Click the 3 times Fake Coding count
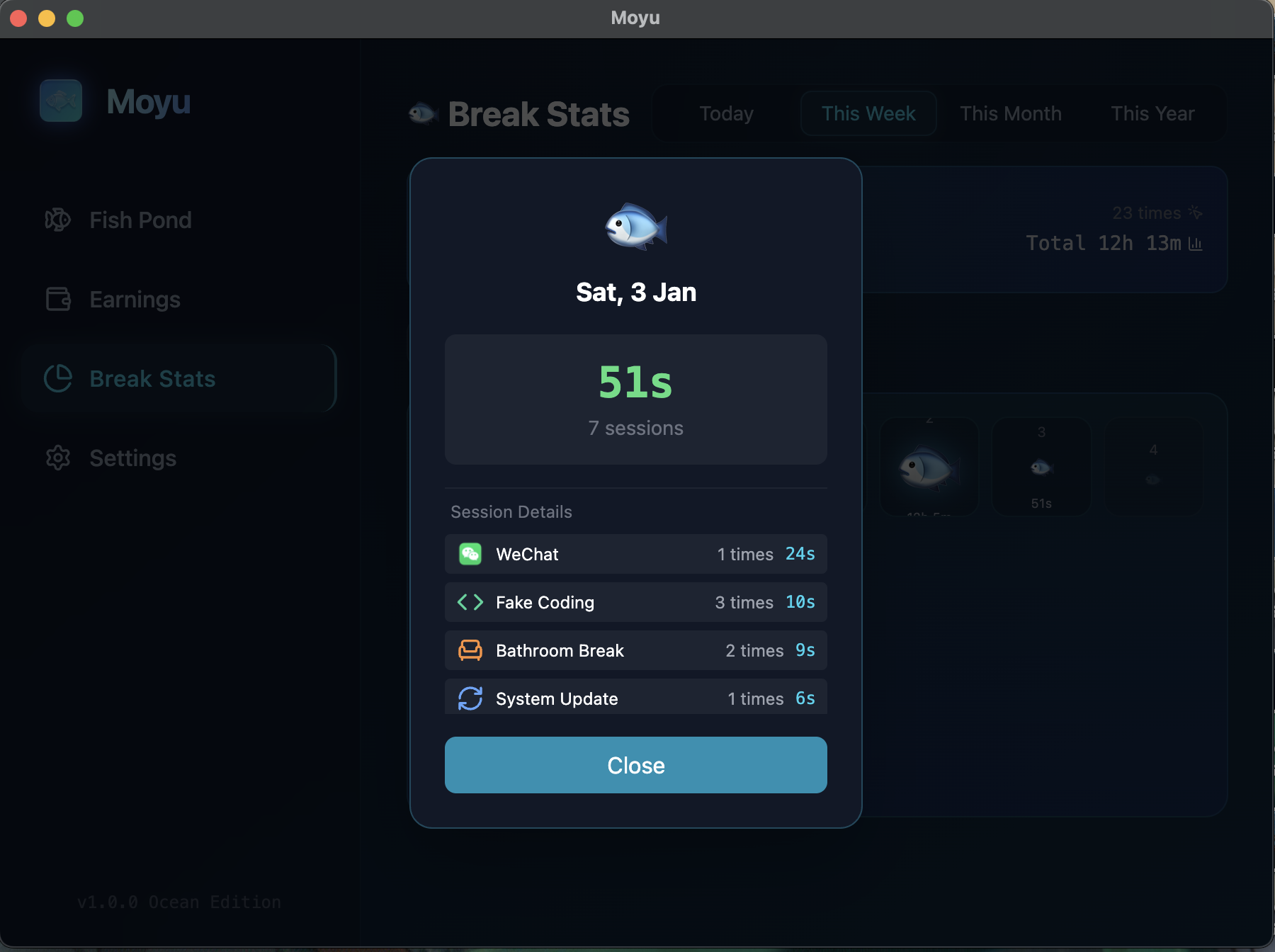 click(x=744, y=602)
